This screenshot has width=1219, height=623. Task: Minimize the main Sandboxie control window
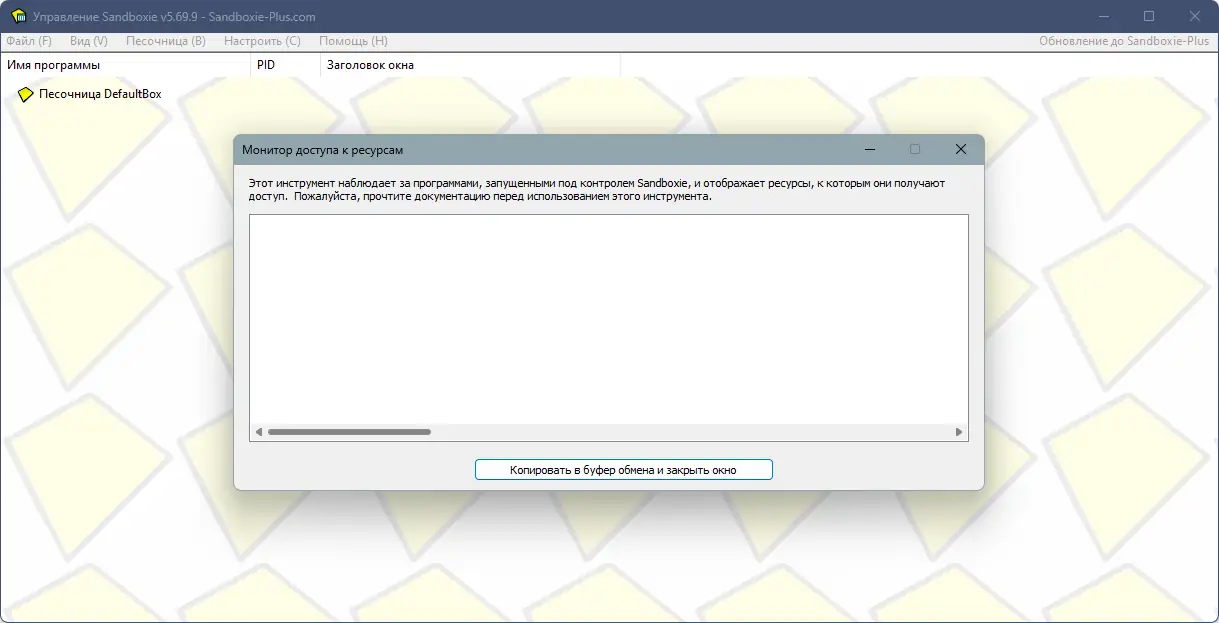[1104, 16]
